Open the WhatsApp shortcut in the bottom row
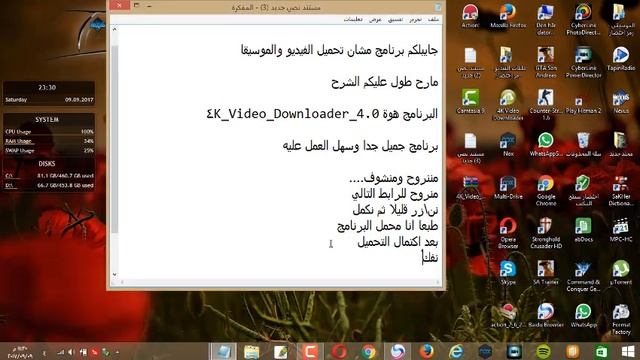The image size is (640, 360). 583,316
